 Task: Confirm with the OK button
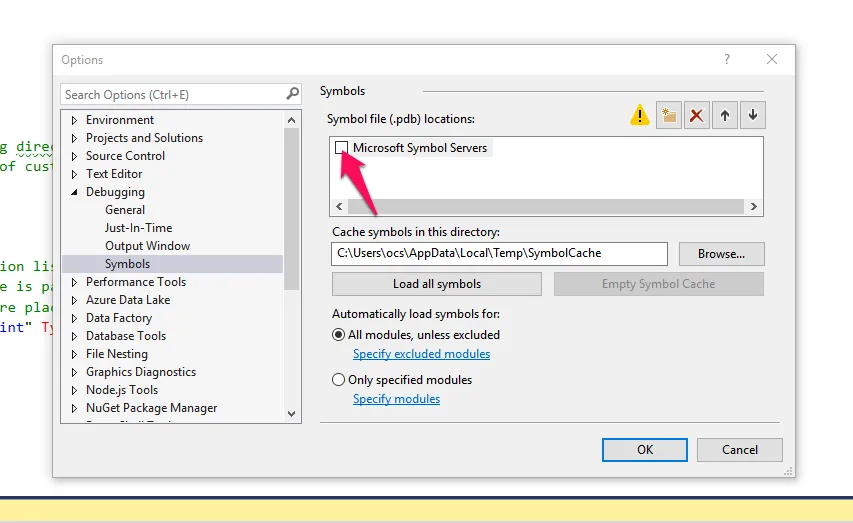[x=645, y=450]
